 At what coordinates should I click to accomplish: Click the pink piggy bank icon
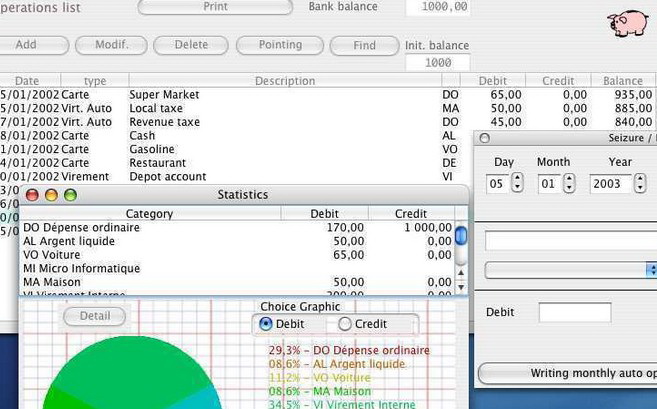(x=628, y=23)
